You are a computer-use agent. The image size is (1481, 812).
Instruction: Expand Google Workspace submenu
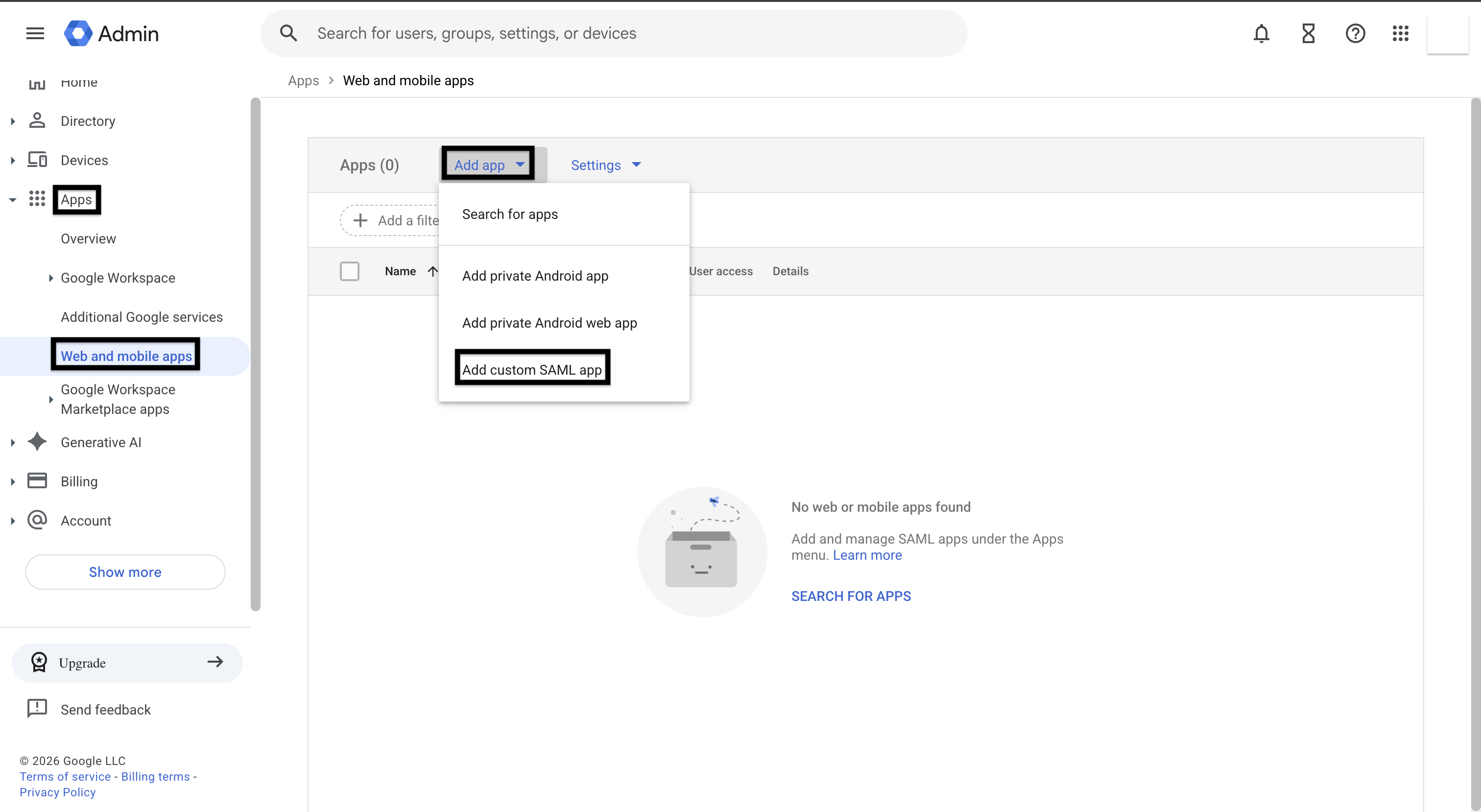point(50,278)
